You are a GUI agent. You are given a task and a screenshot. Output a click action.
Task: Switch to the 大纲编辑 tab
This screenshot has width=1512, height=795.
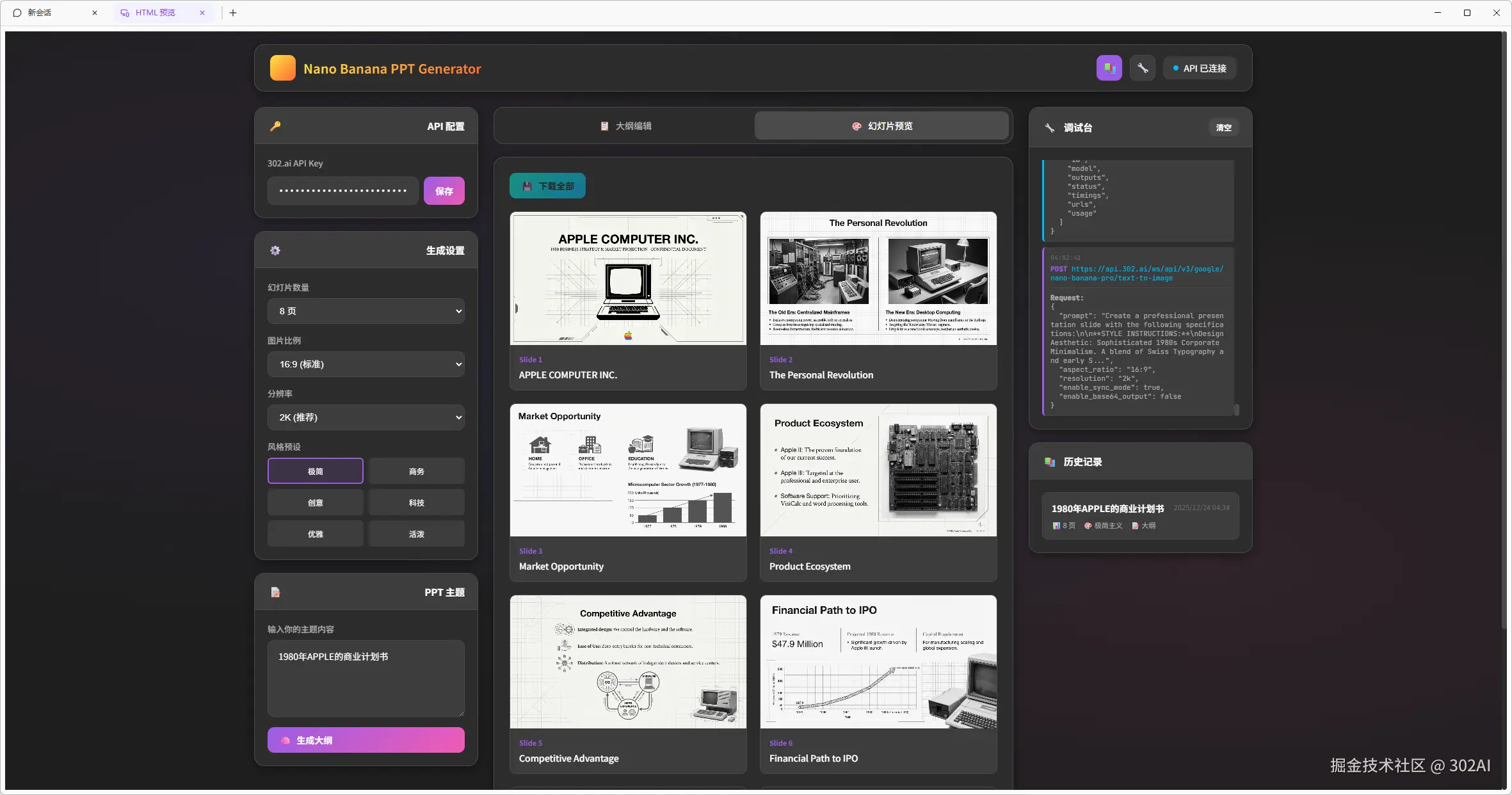(625, 126)
